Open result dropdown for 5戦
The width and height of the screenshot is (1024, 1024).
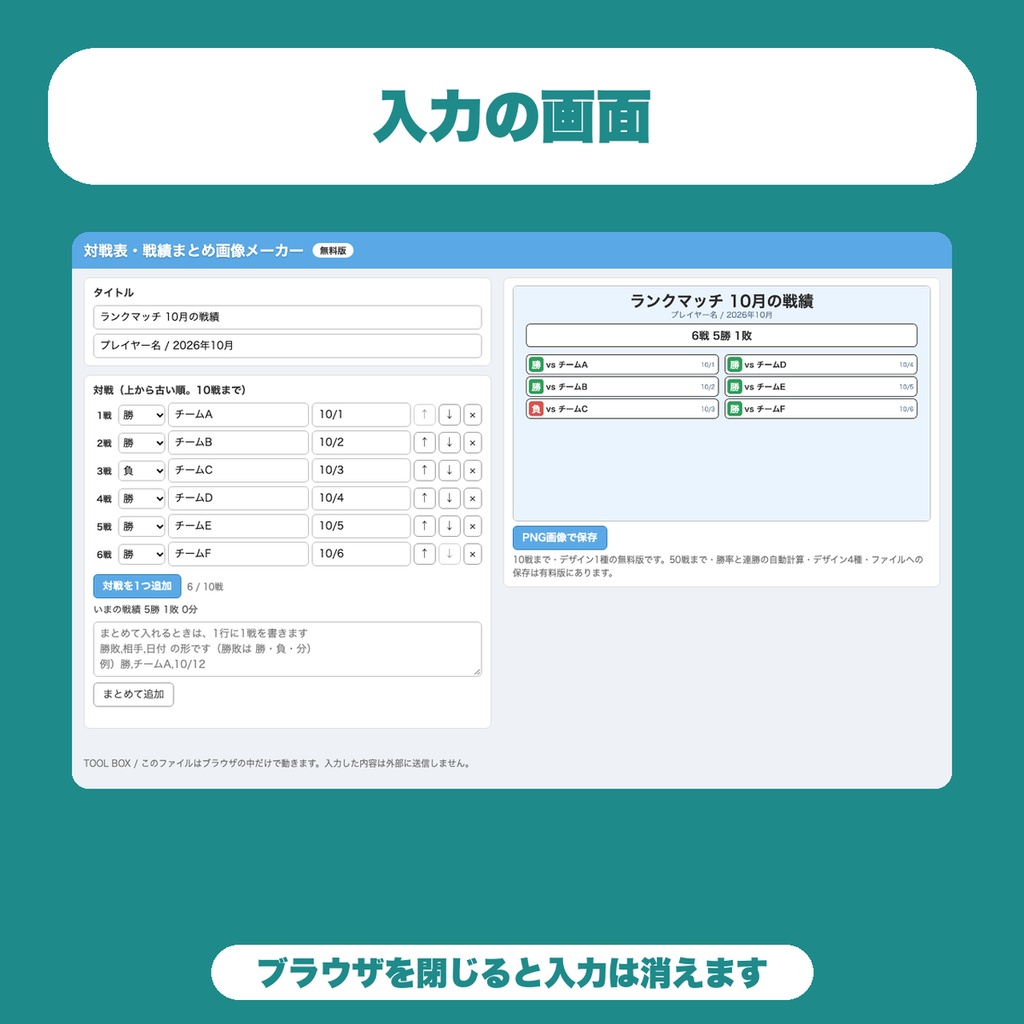pyautogui.click(x=141, y=526)
